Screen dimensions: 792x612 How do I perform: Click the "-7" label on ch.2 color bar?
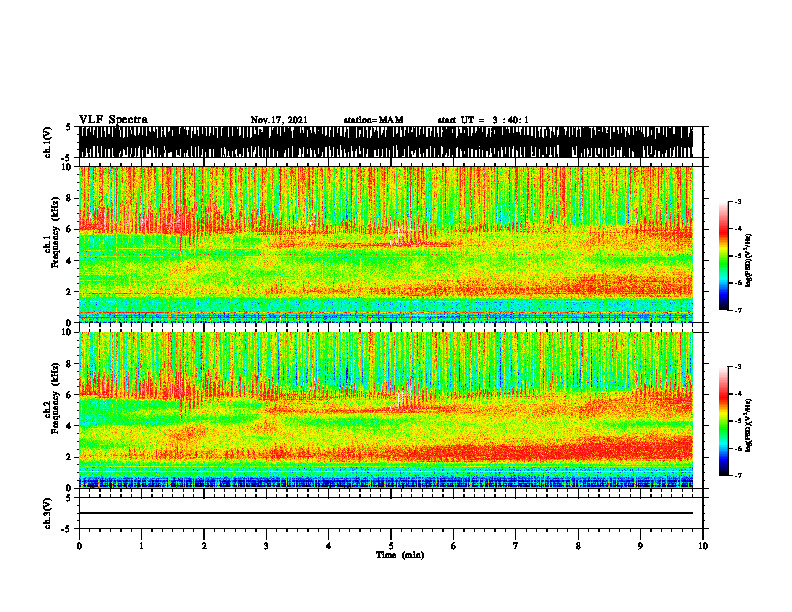tap(738, 475)
